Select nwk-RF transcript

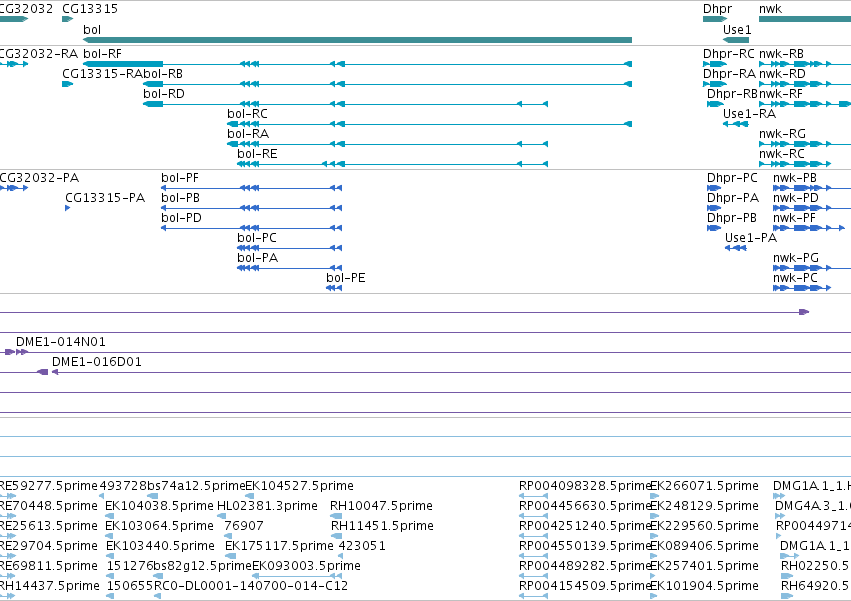(x=805, y=104)
